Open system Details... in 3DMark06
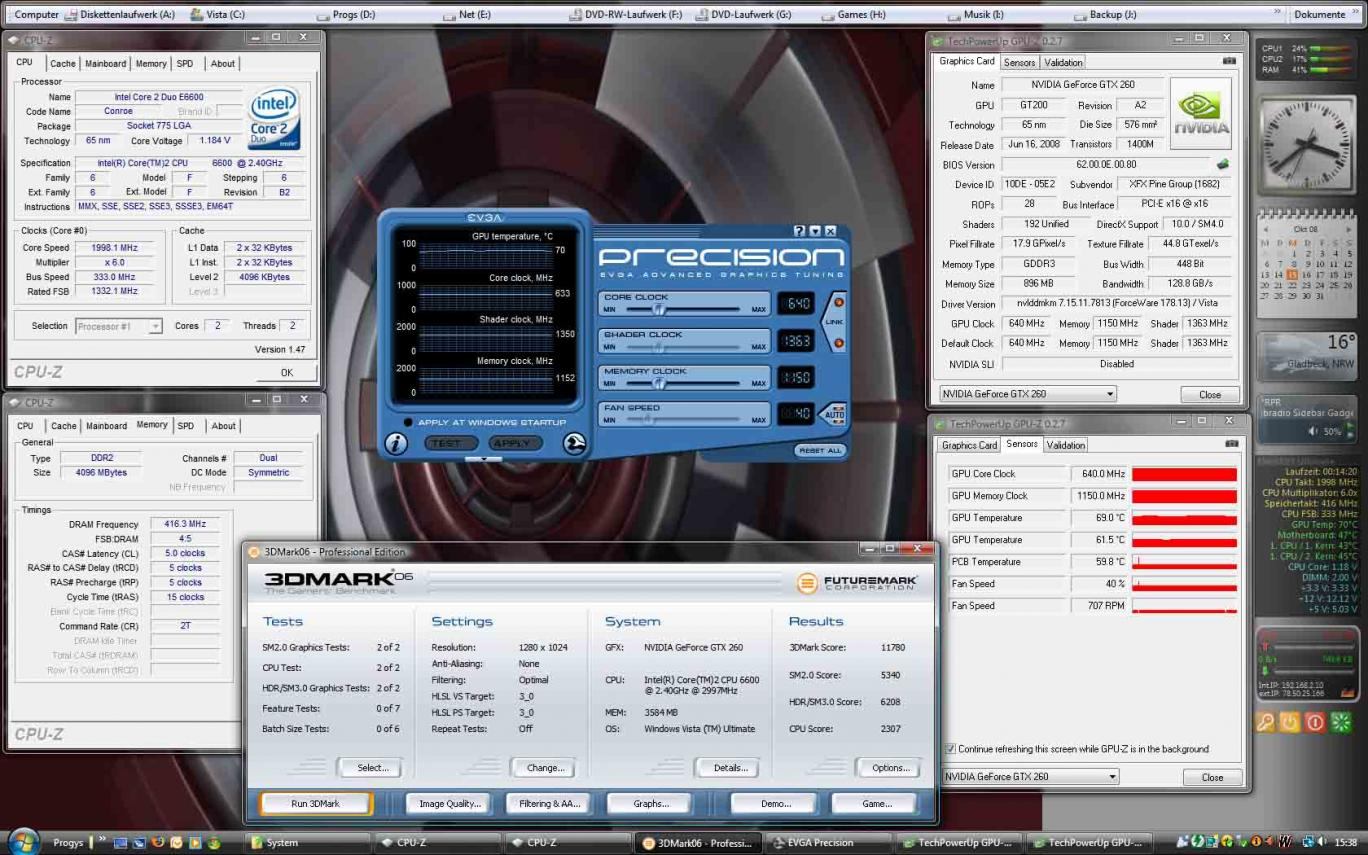Image resolution: width=1368 pixels, height=855 pixels. pyautogui.click(x=730, y=768)
